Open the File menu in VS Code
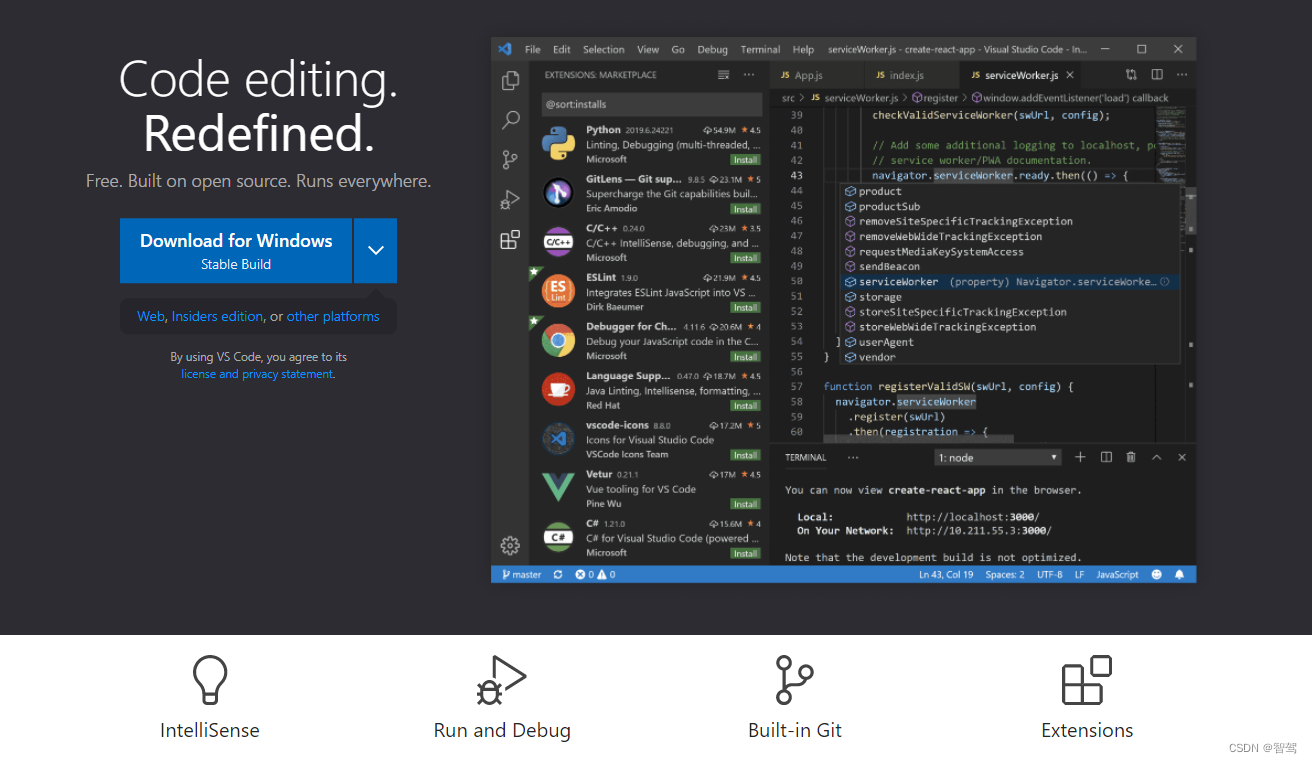1312x763 pixels. [x=533, y=49]
